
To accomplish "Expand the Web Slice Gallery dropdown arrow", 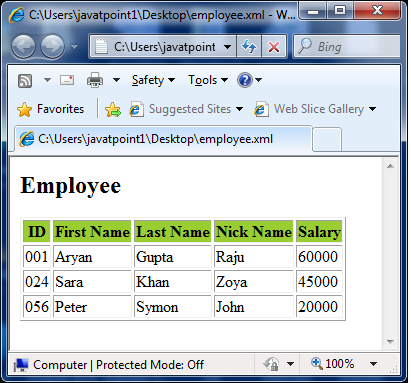I will 373,109.
